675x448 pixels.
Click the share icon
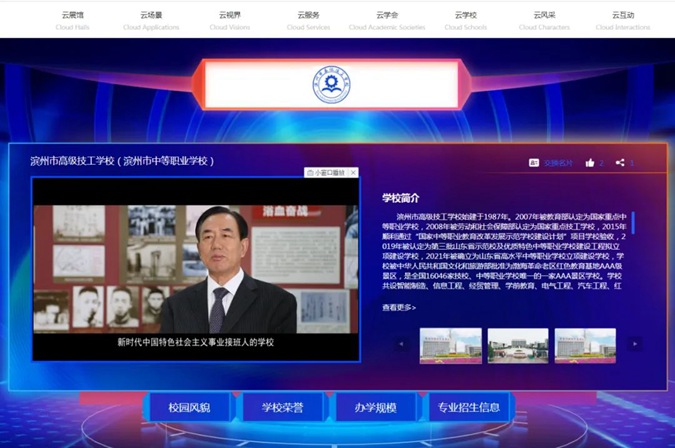[x=620, y=162]
